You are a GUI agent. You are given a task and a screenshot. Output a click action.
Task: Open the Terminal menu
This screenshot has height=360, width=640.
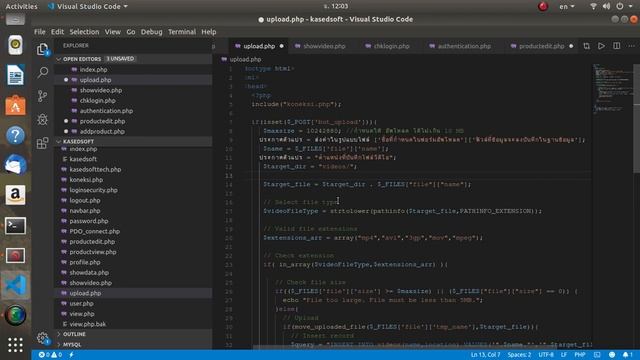pyautogui.click(x=182, y=32)
